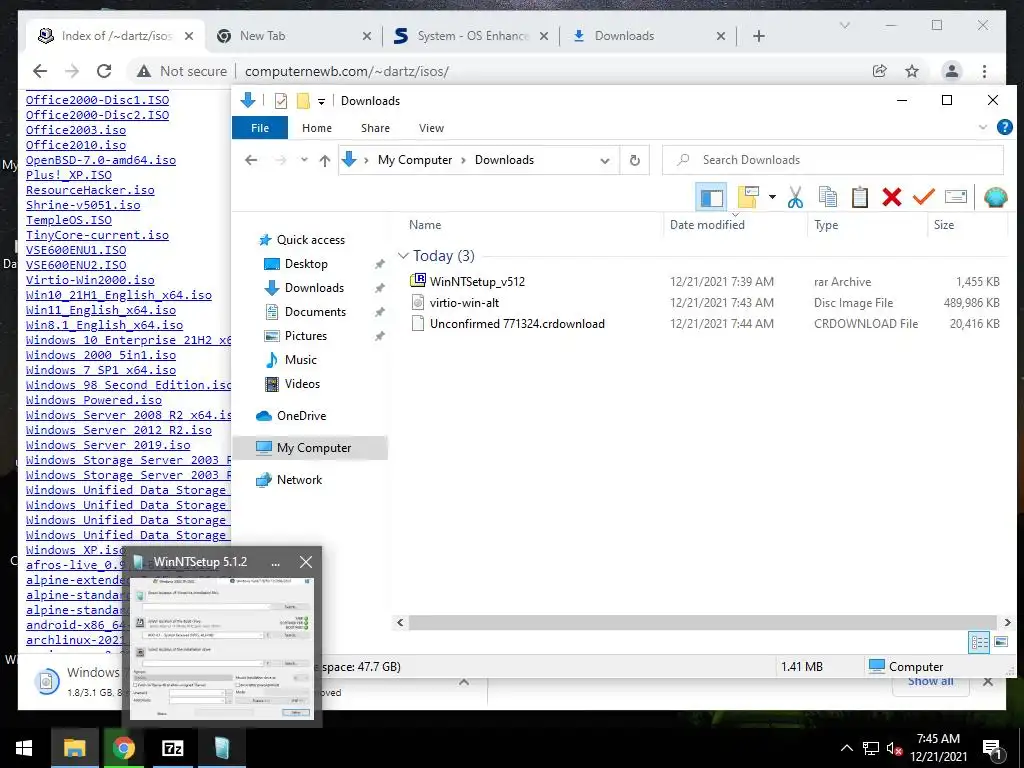Open recent locations dropdown in Explorer

(x=304, y=160)
